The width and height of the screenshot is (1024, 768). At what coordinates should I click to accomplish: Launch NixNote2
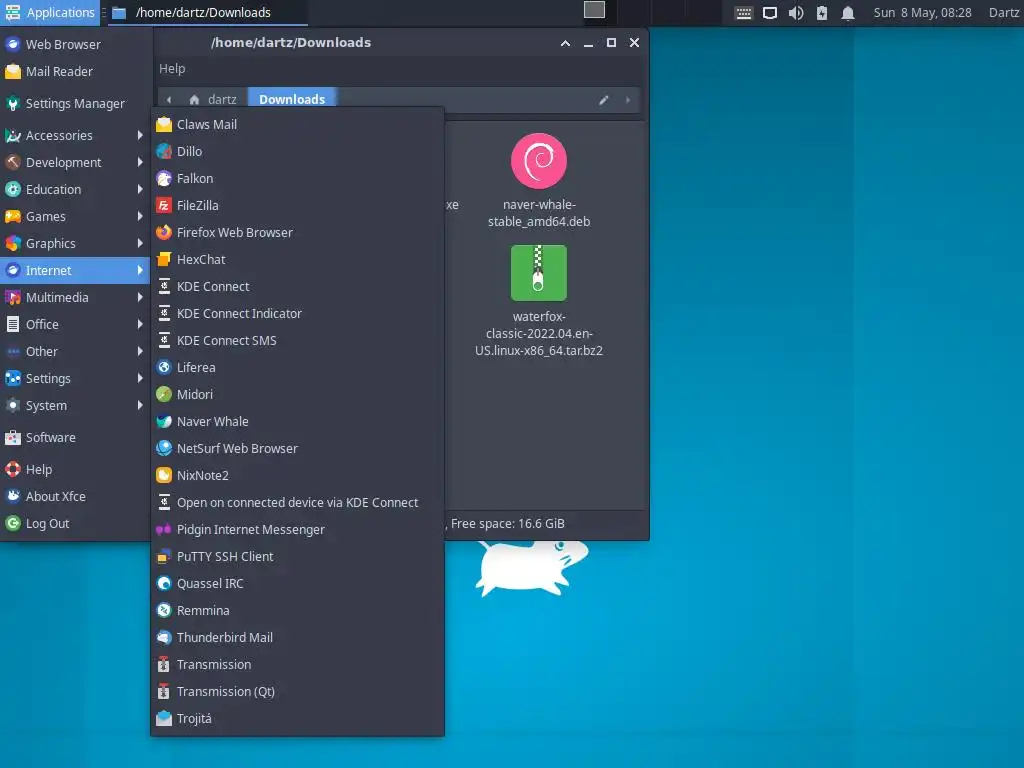tap(297, 475)
